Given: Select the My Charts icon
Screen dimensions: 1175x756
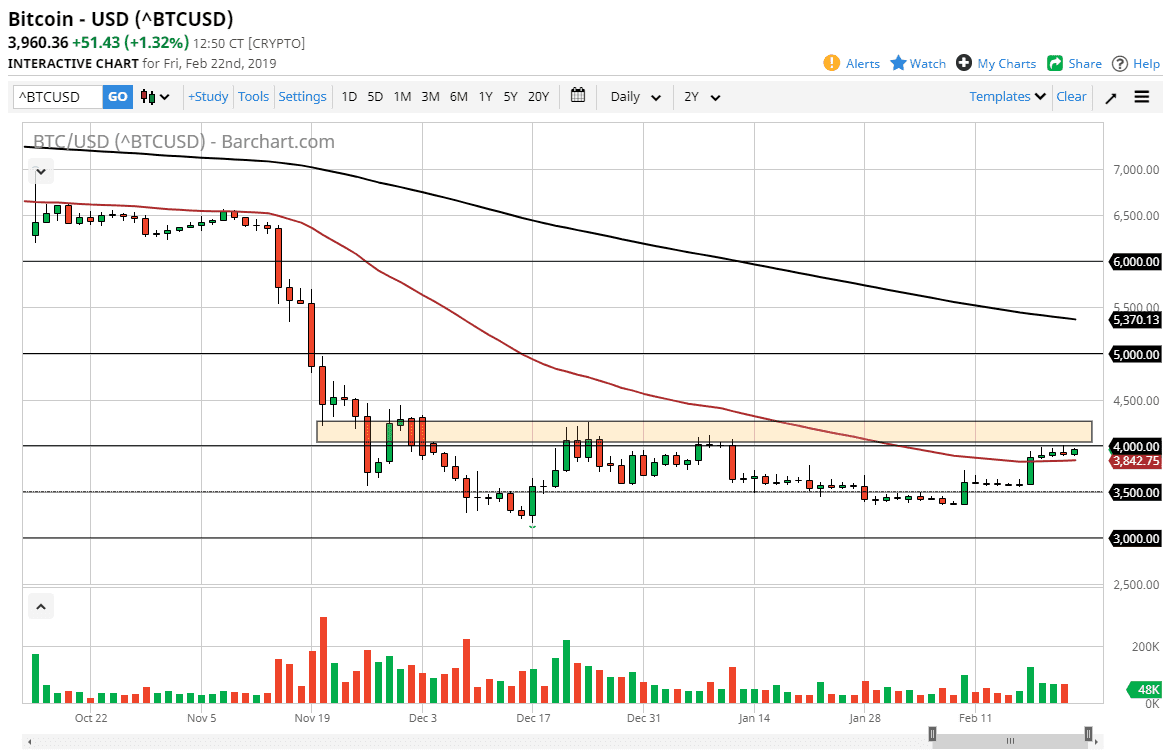Looking at the screenshot, I should (963, 63).
